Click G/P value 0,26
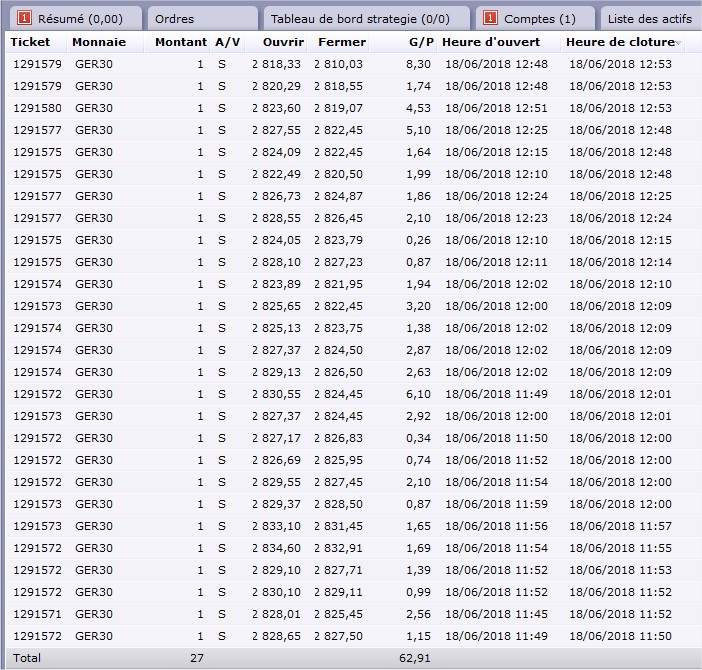Viewport: 702px width, 670px height. pos(418,240)
